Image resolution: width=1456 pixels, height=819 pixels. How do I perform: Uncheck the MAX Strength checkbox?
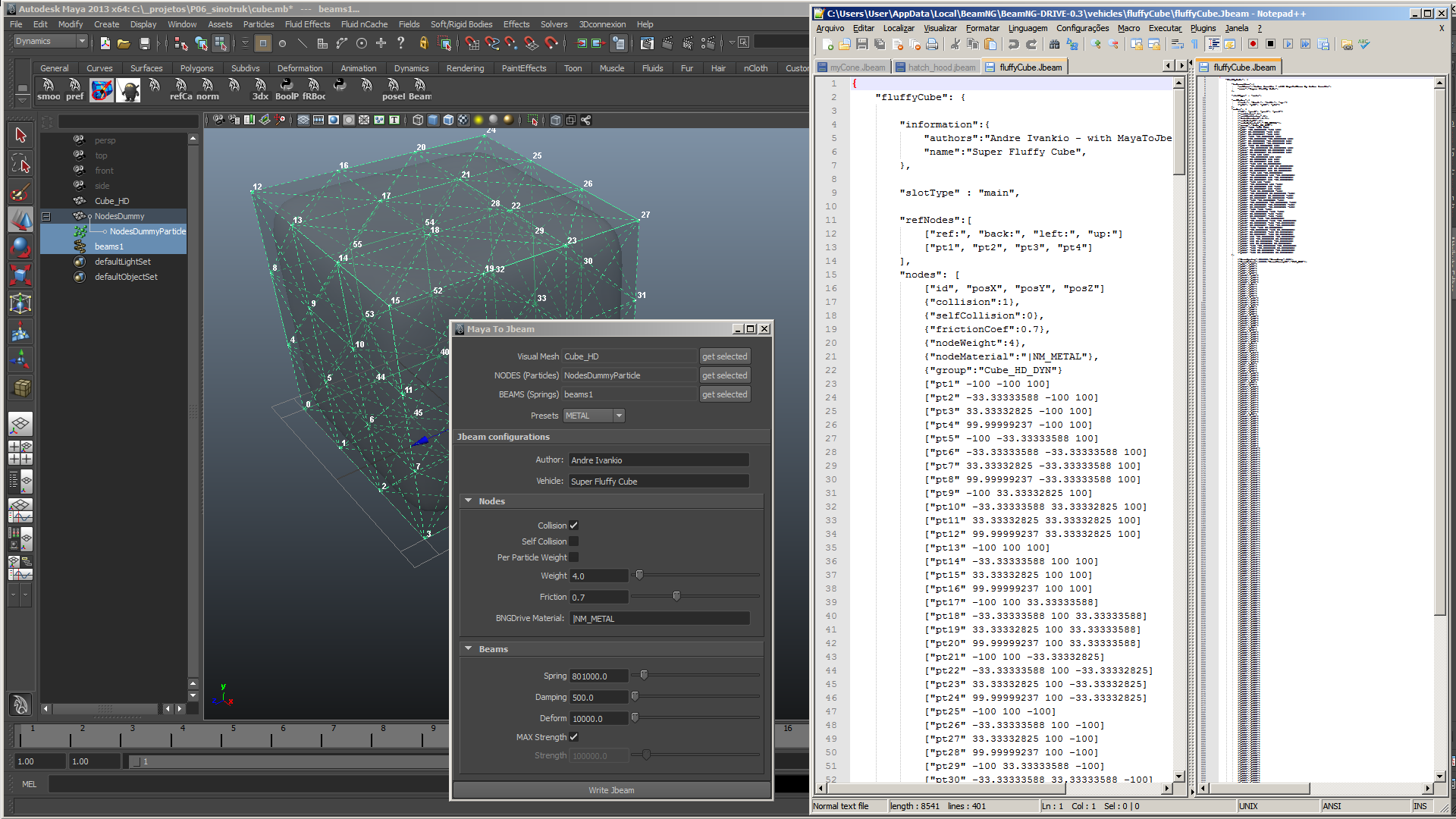tap(574, 737)
